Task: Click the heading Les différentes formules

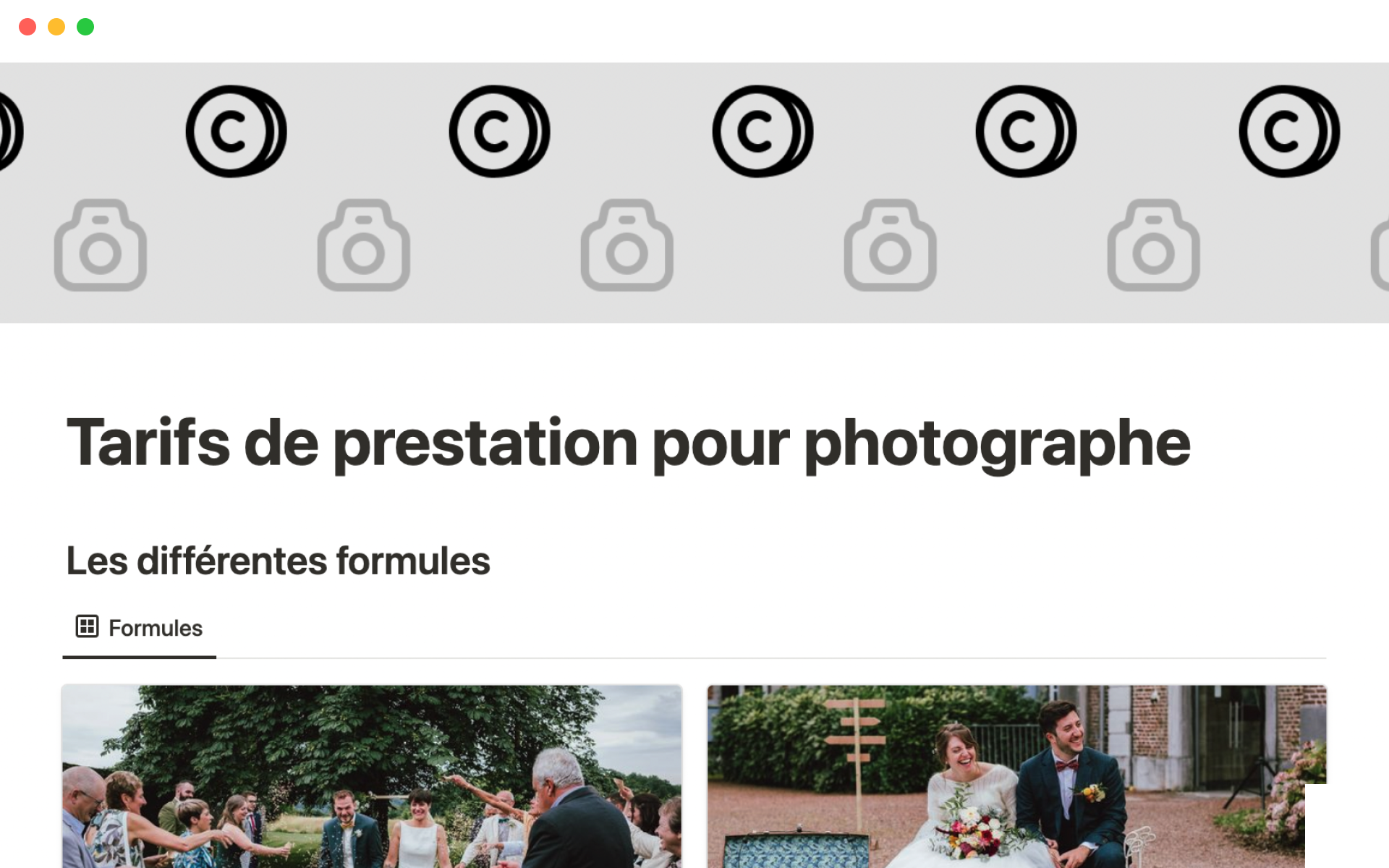Action: [x=278, y=561]
